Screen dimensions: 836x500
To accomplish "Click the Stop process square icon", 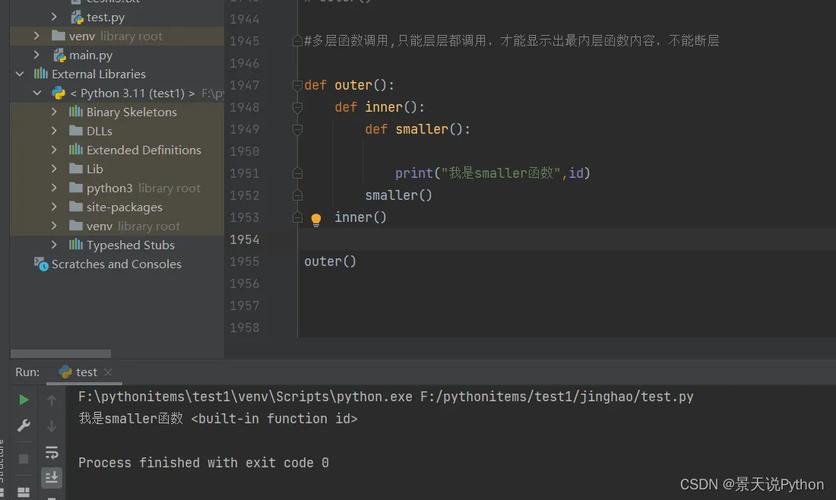I will tap(23, 458).
